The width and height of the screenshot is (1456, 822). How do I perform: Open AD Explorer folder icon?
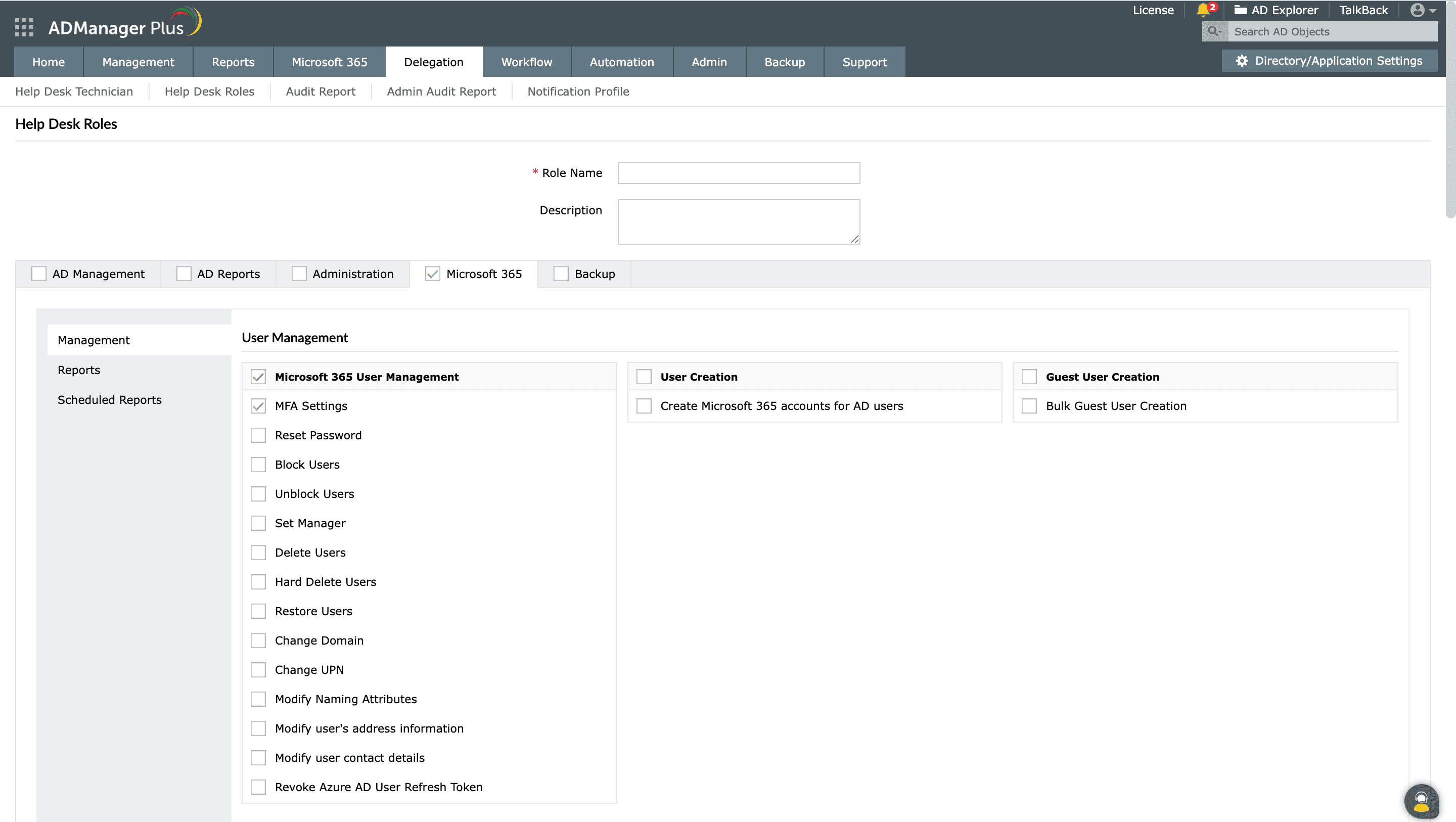tap(1240, 10)
